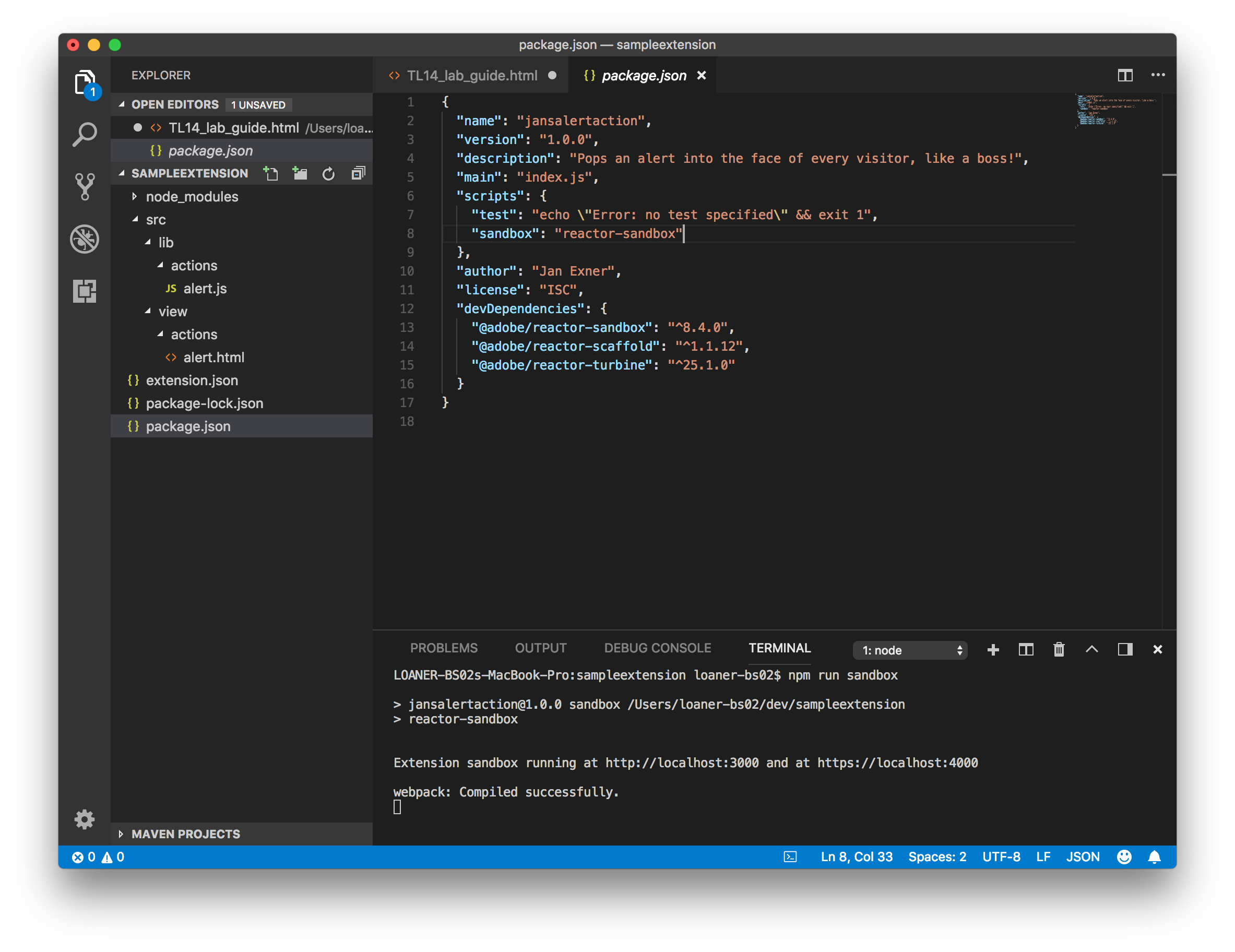Switch to the PROBLEMS panel tab

coord(443,648)
